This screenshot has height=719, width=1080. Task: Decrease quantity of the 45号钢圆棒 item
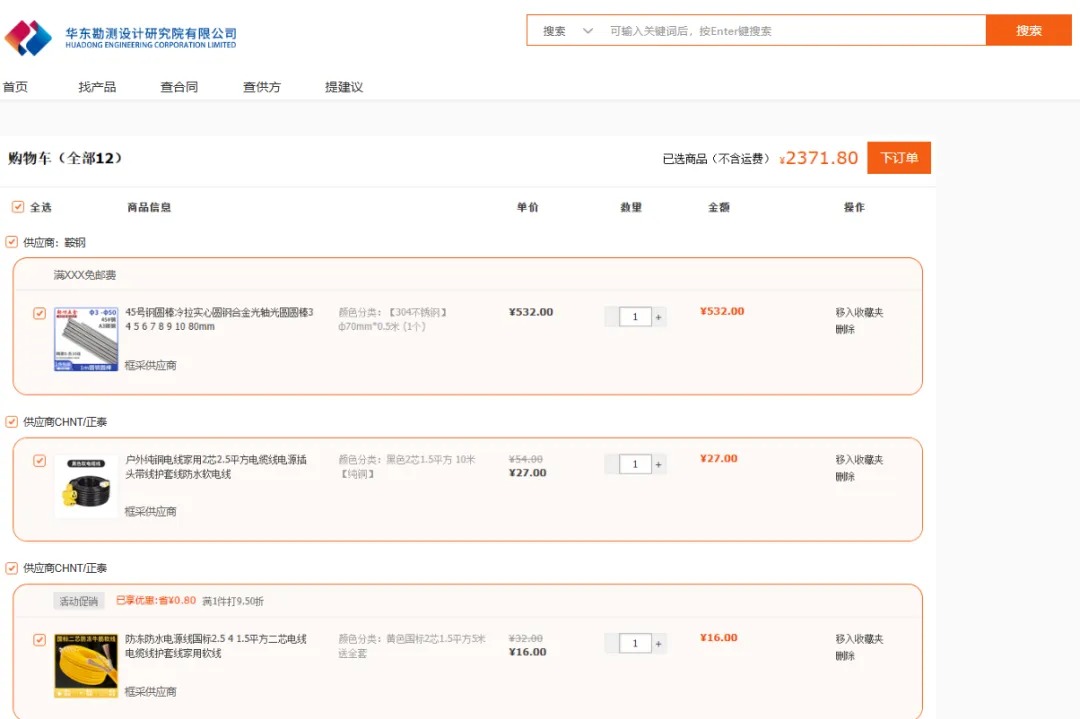coord(611,317)
